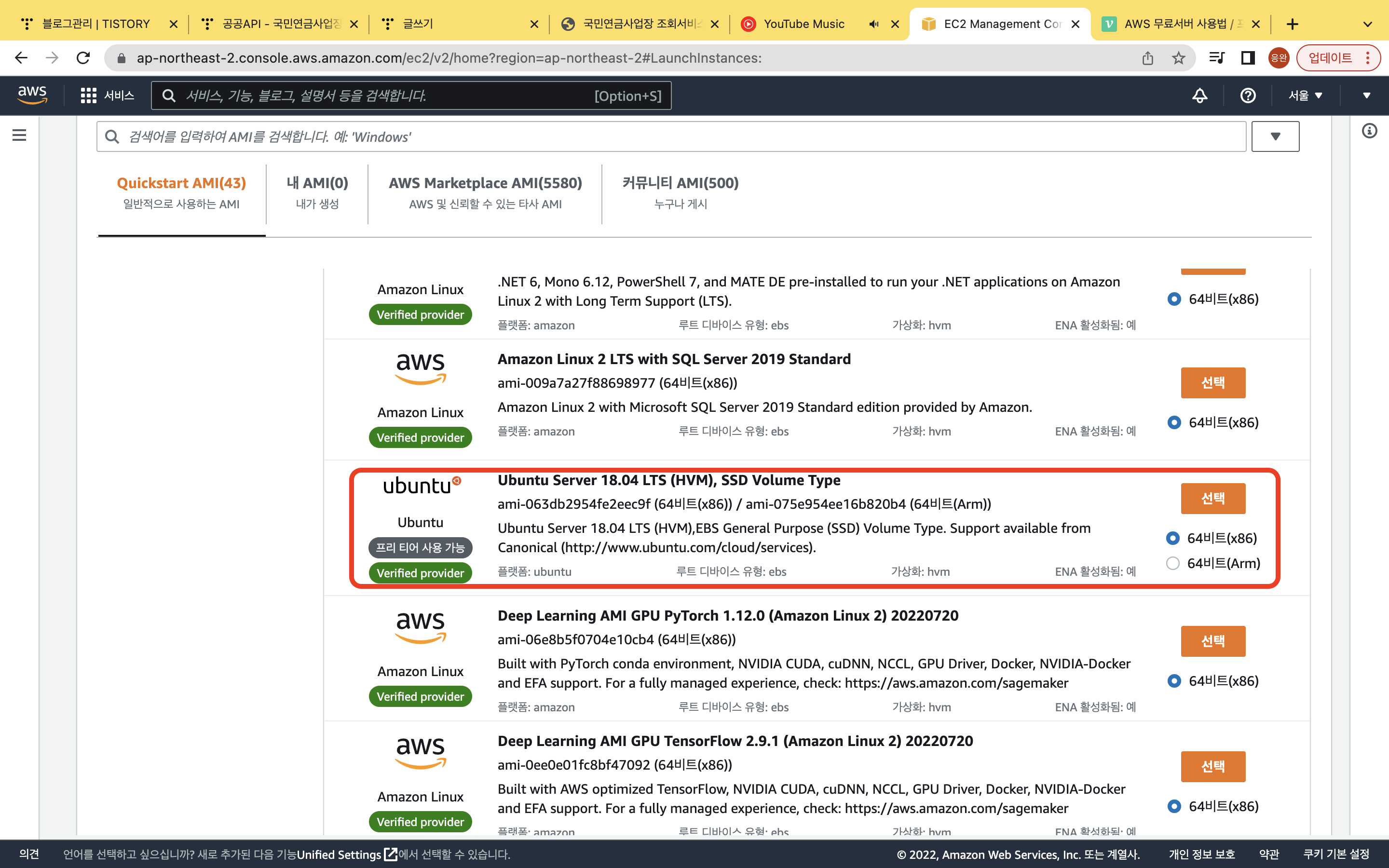Open notifications bell icon

[1199, 95]
